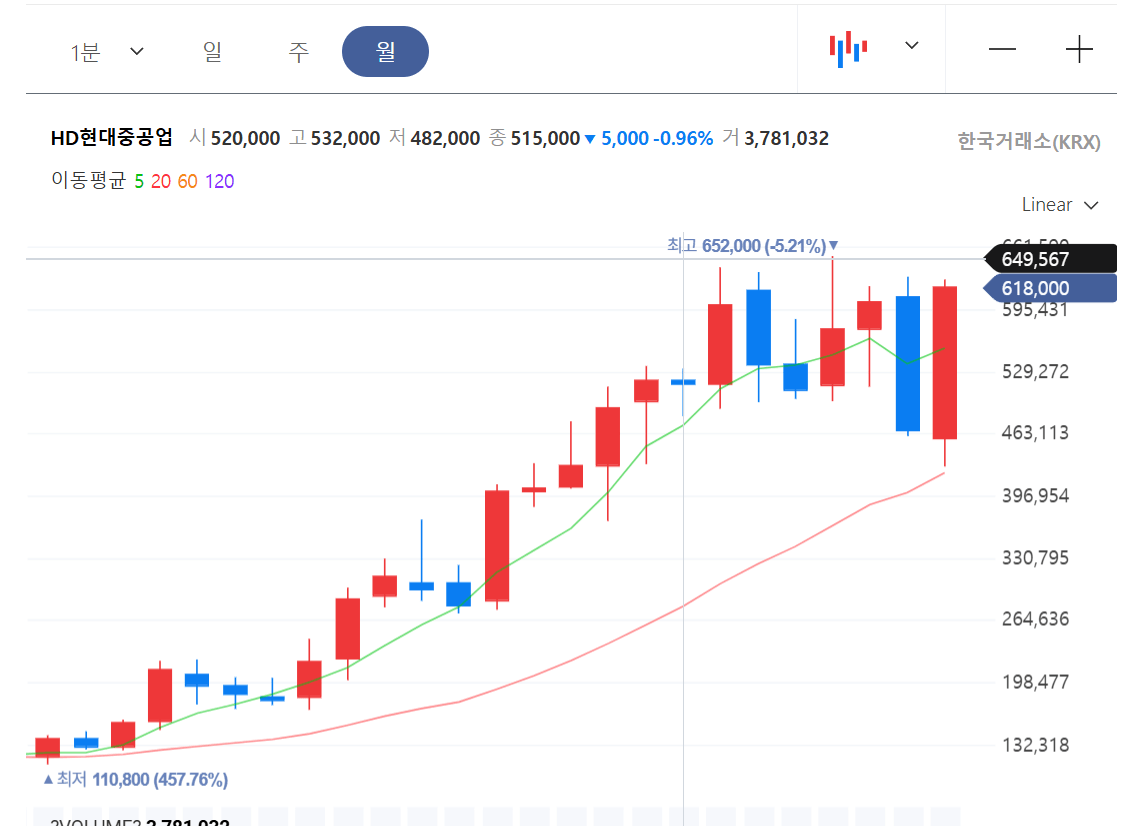
Task: Toggle the 5-period moving average
Action: 139,181
